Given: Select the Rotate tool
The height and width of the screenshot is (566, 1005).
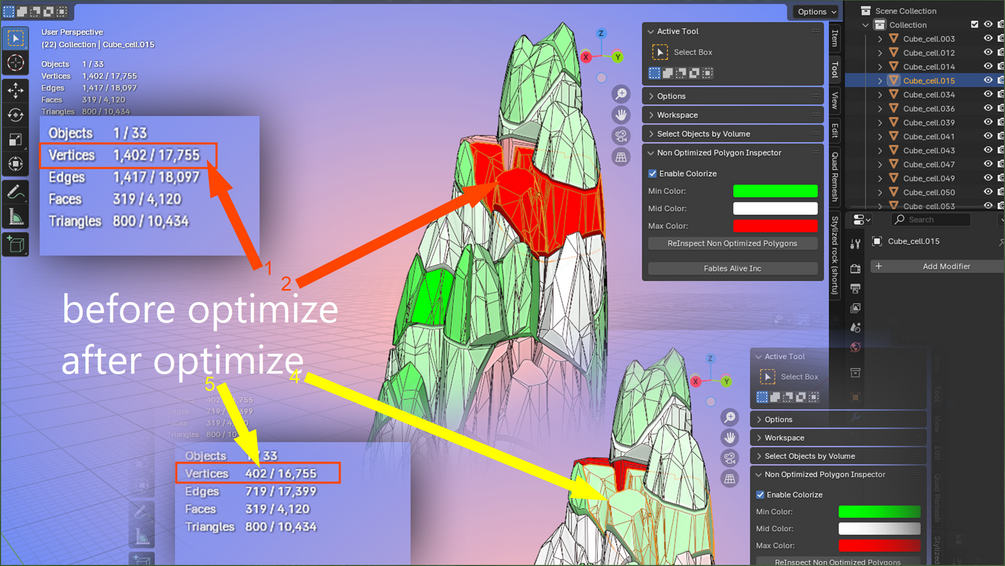Looking at the screenshot, I should point(15,115).
